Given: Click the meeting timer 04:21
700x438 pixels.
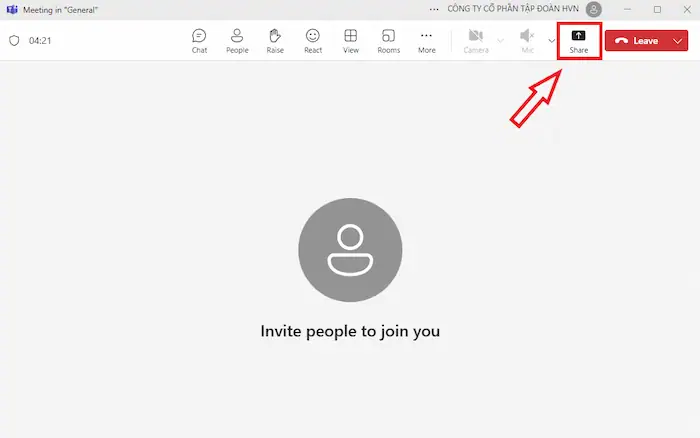Looking at the screenshot, I should coord(40,41).
